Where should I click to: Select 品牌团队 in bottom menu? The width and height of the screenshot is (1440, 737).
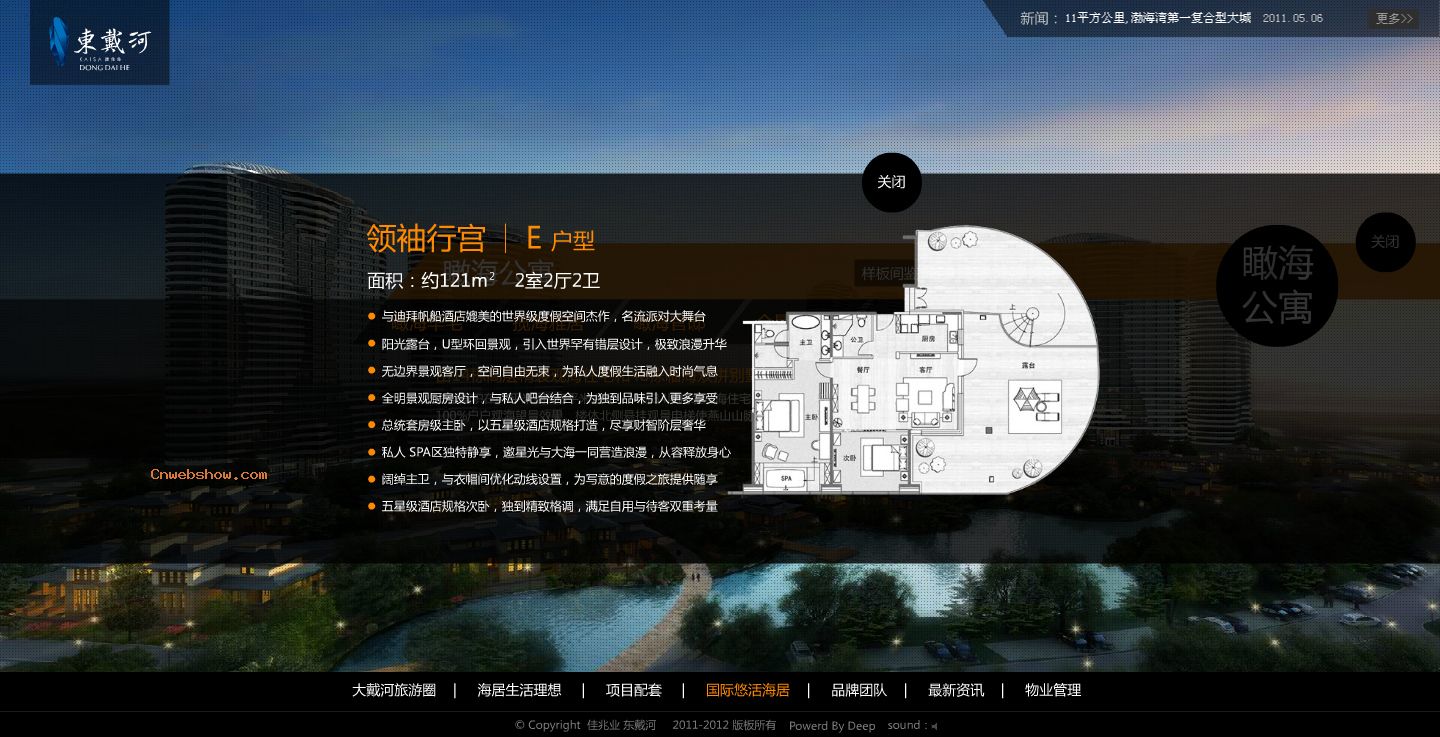coord(859,690)
